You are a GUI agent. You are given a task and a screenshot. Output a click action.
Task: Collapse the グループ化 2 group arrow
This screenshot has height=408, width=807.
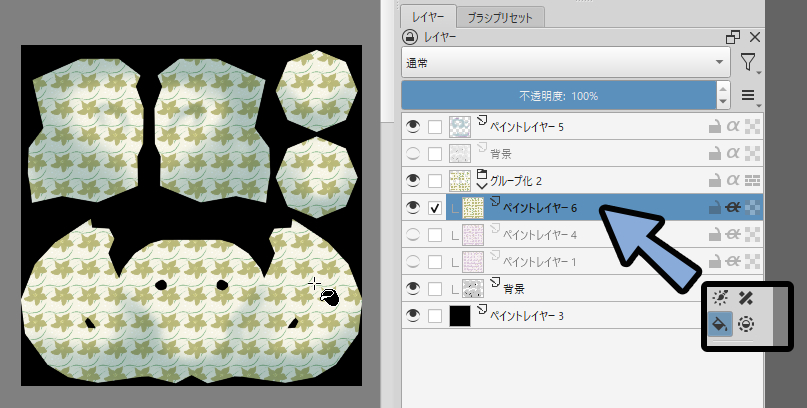pyautogui.click(x=482, y=186)
